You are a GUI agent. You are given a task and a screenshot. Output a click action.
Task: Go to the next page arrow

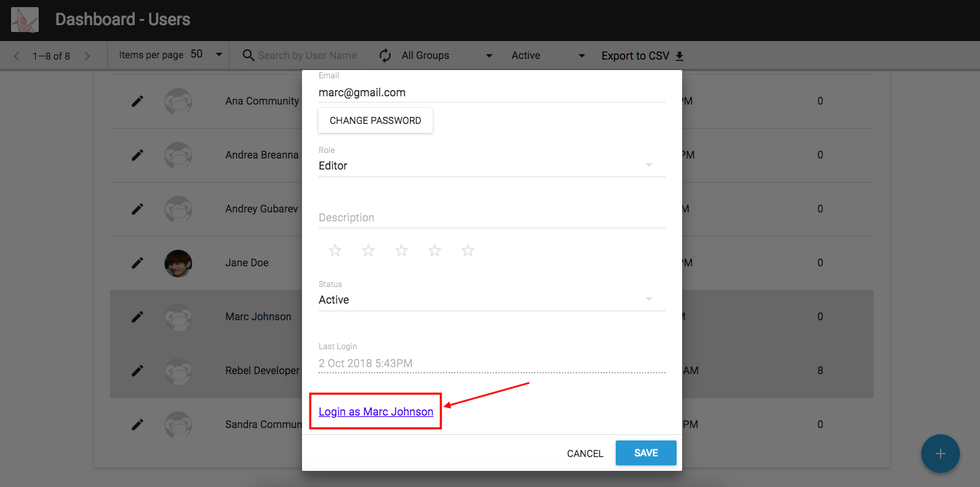click(87, 56)
